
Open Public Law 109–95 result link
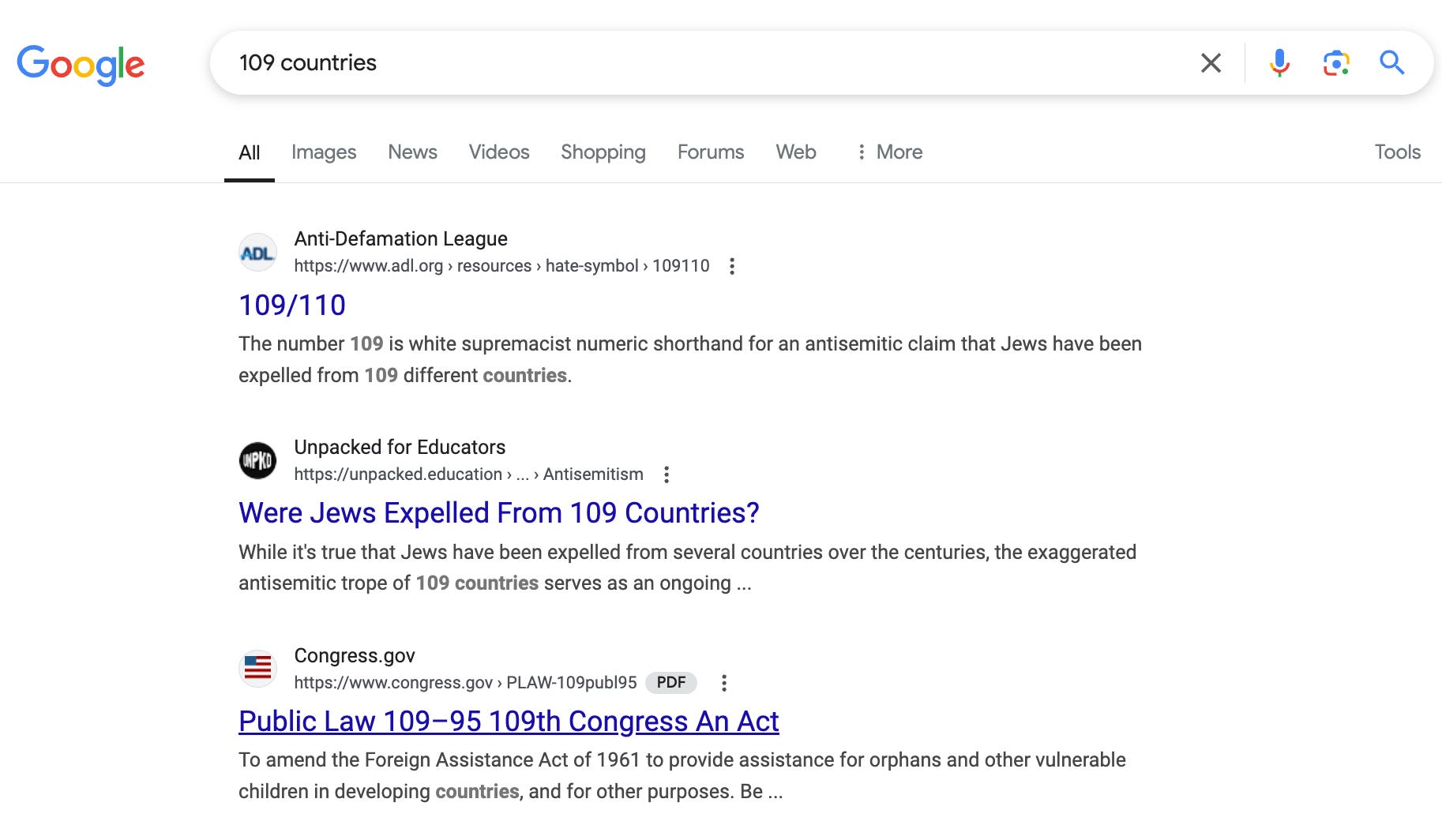coord(509,722)
